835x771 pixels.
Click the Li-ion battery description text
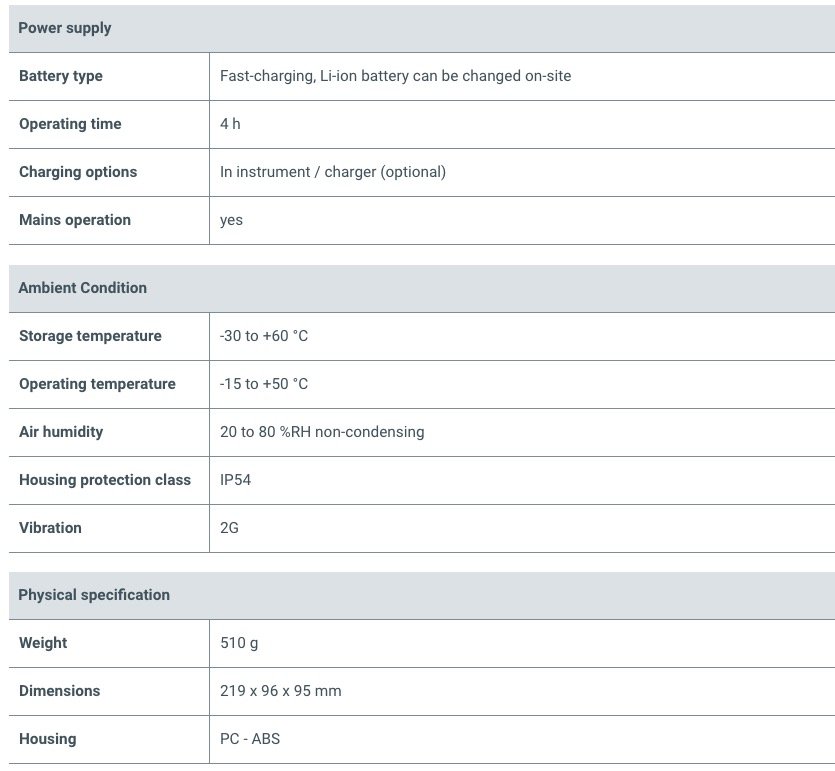[x=395, y=76]
